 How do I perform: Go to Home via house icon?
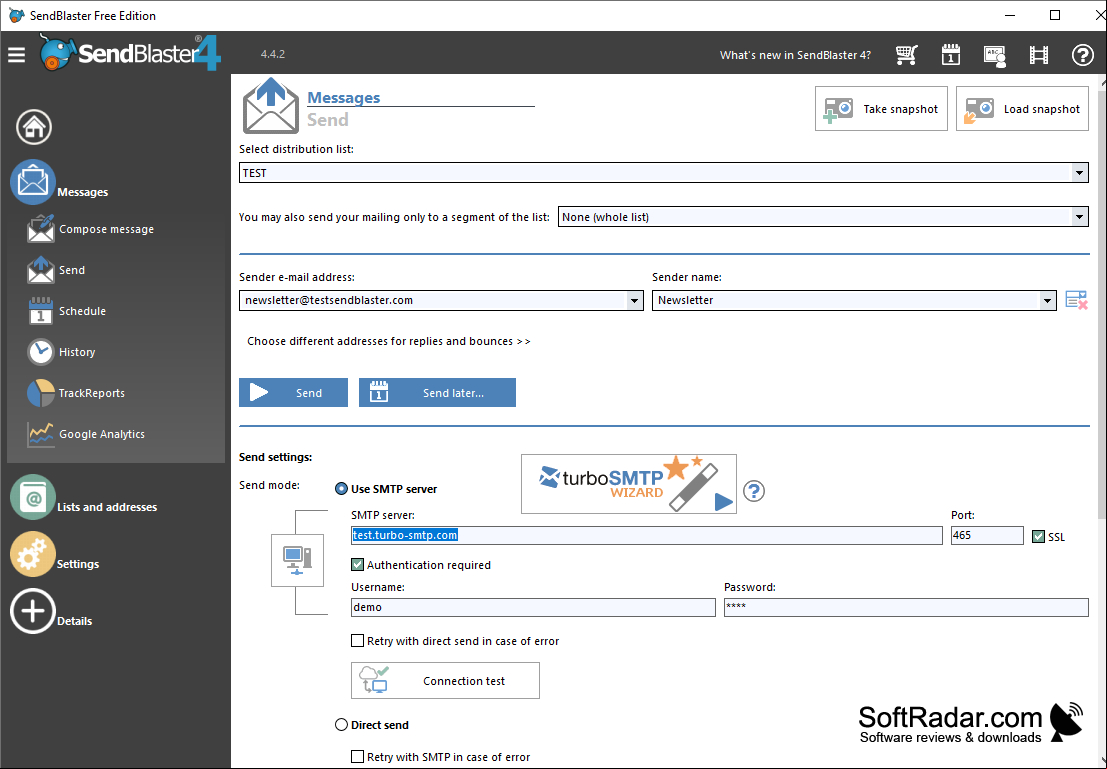[x=34, y=127]
